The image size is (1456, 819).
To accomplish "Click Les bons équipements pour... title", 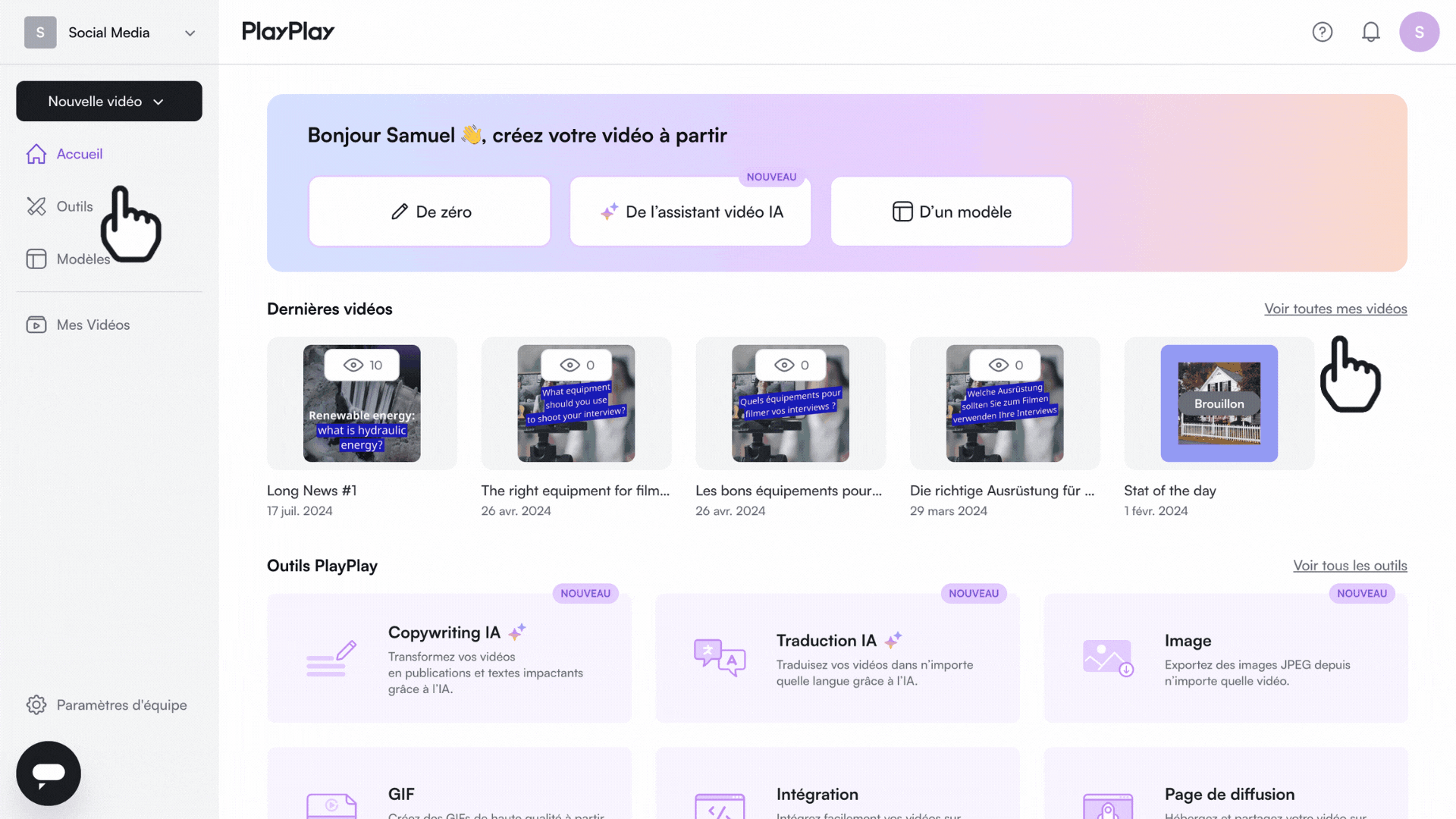I will (x=789, y=491).
